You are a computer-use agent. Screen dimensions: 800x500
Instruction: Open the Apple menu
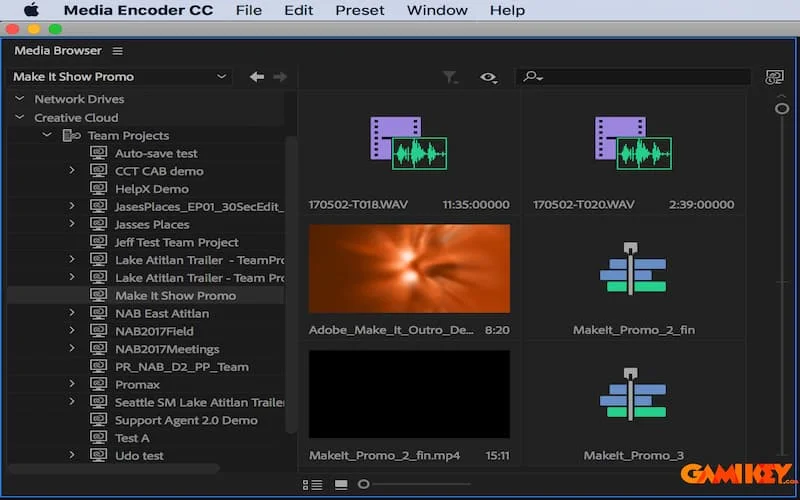[31, 10]
